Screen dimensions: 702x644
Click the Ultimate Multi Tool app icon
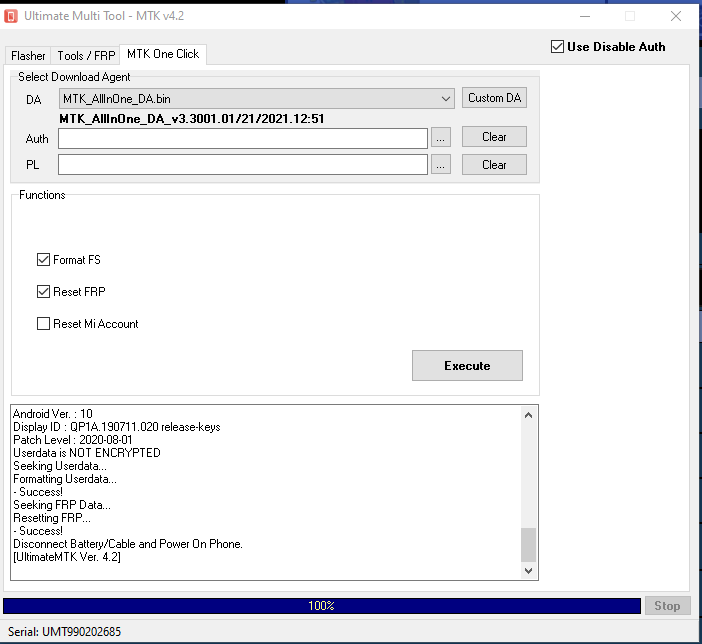[x=11, y=16]
